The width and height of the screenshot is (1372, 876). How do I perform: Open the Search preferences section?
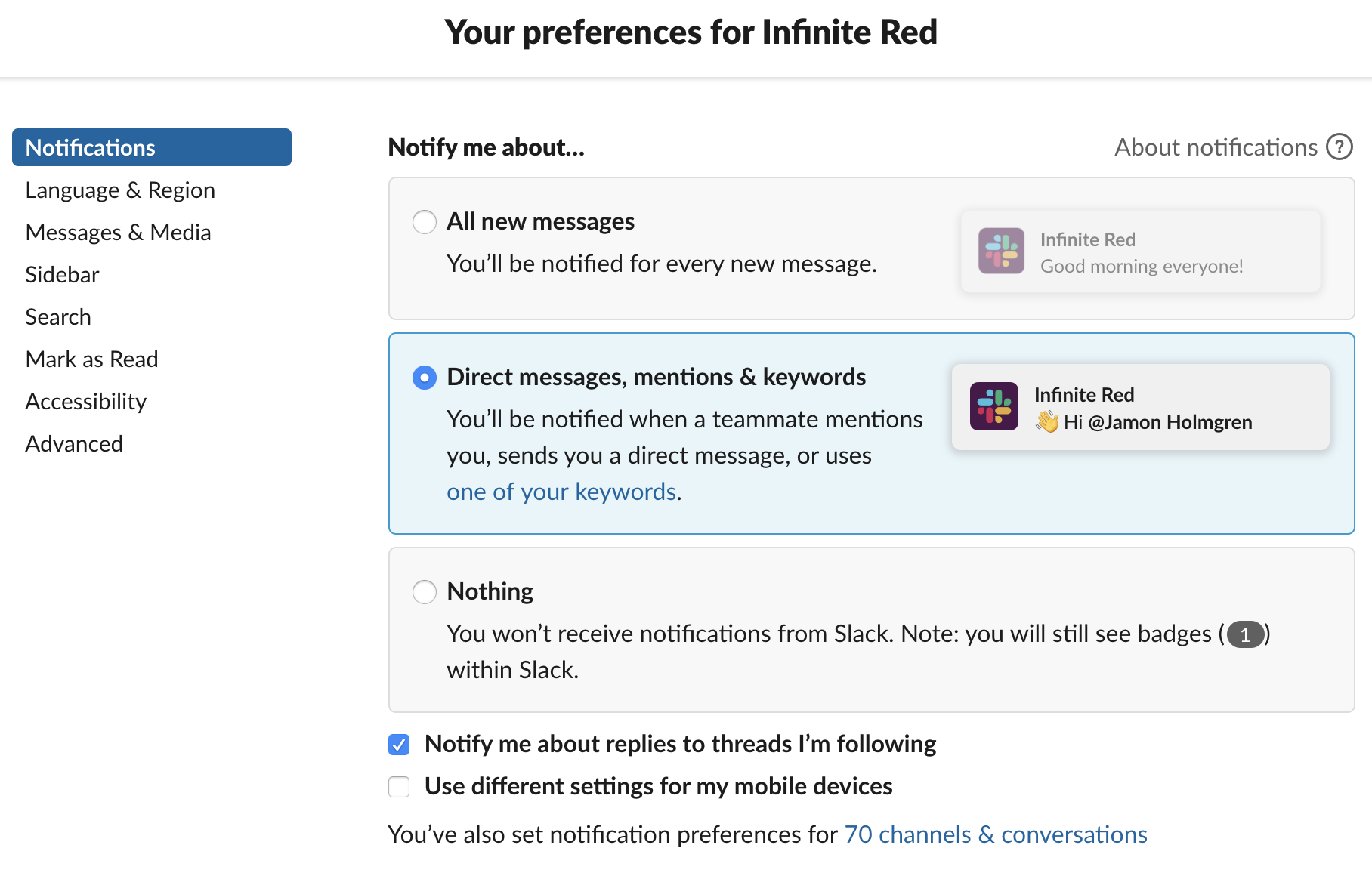click(x=58, y=317)
